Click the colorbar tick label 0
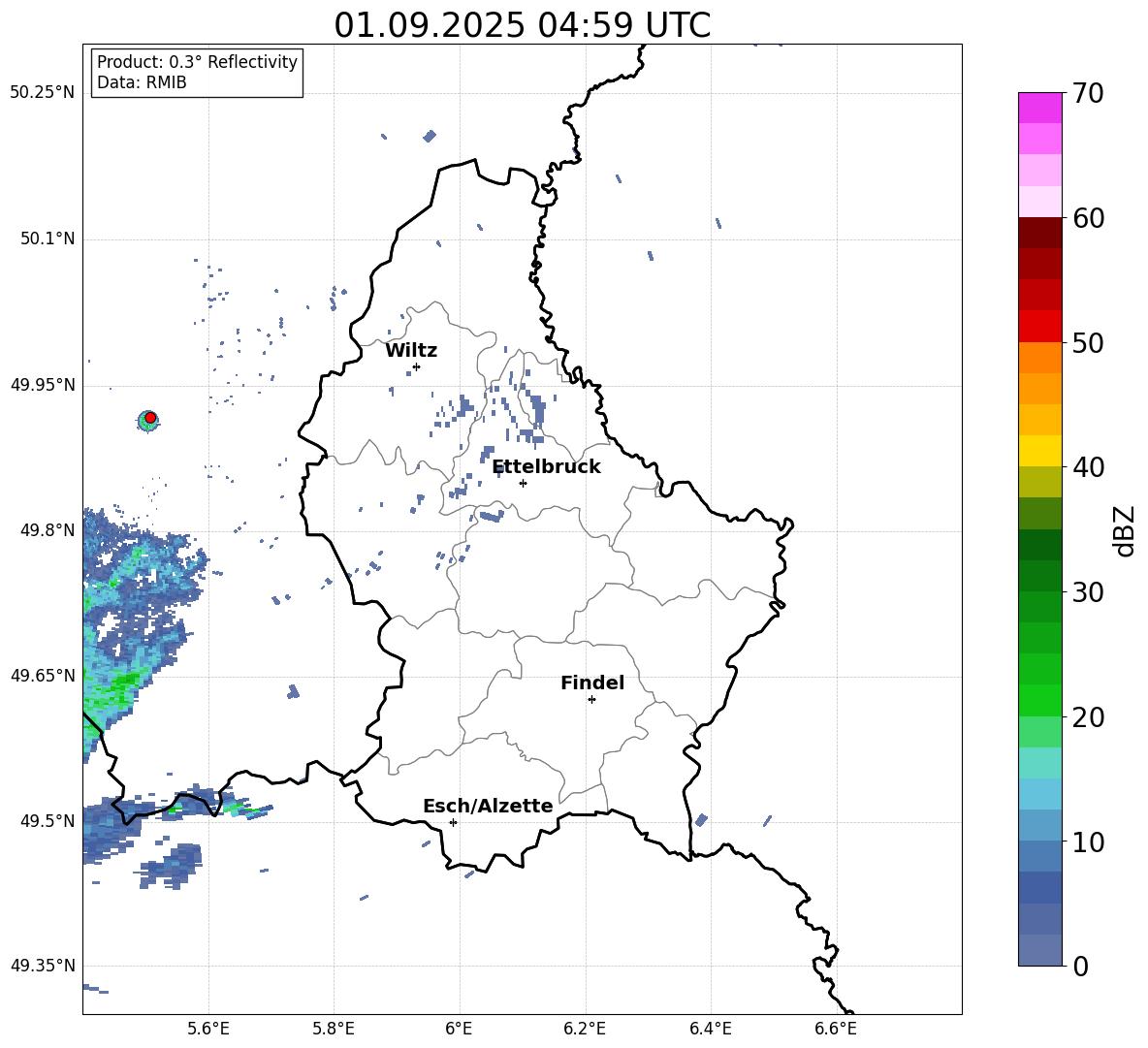1148x1048 pixels. click(x=1080, y=967)
